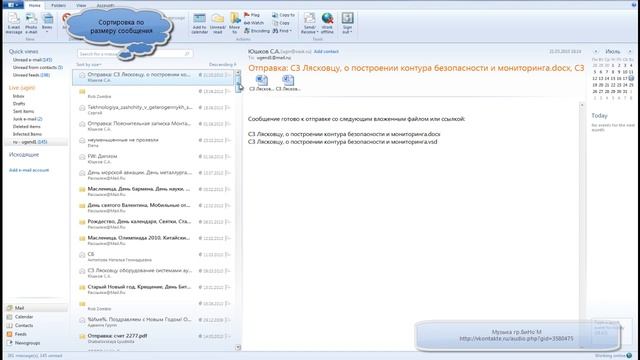Switch to the Folders ribbon tab

click(58, 5)
